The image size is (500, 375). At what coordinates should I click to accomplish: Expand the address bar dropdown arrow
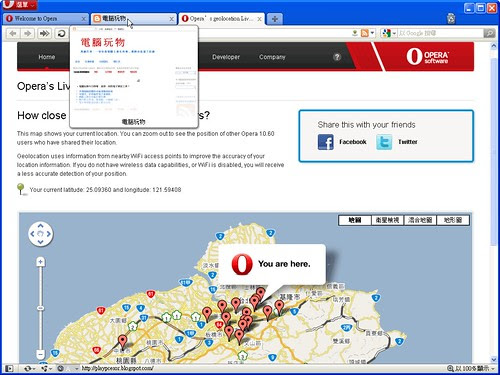tap(373, 33)
